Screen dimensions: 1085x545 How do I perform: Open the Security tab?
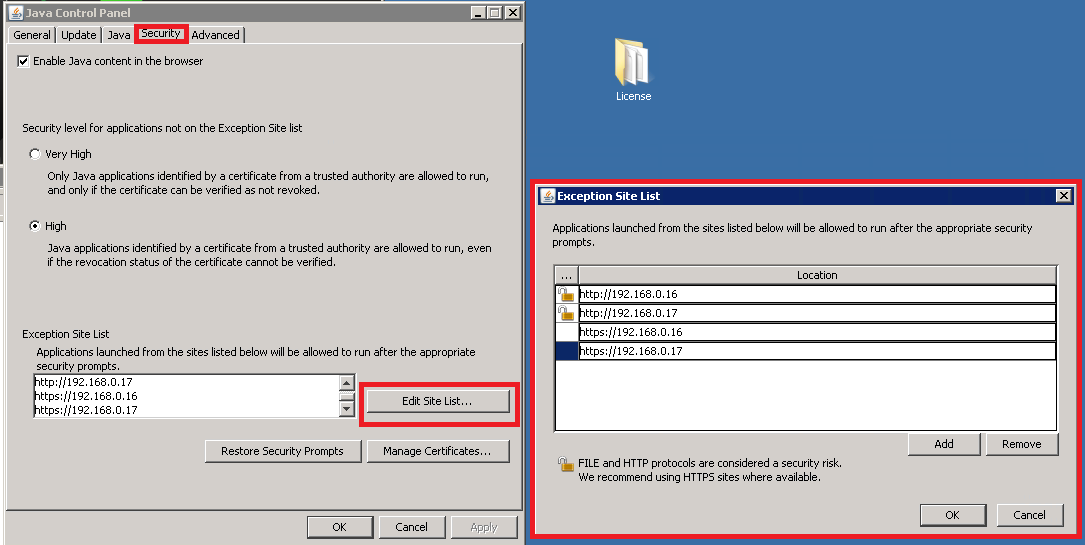click(161, 33)
